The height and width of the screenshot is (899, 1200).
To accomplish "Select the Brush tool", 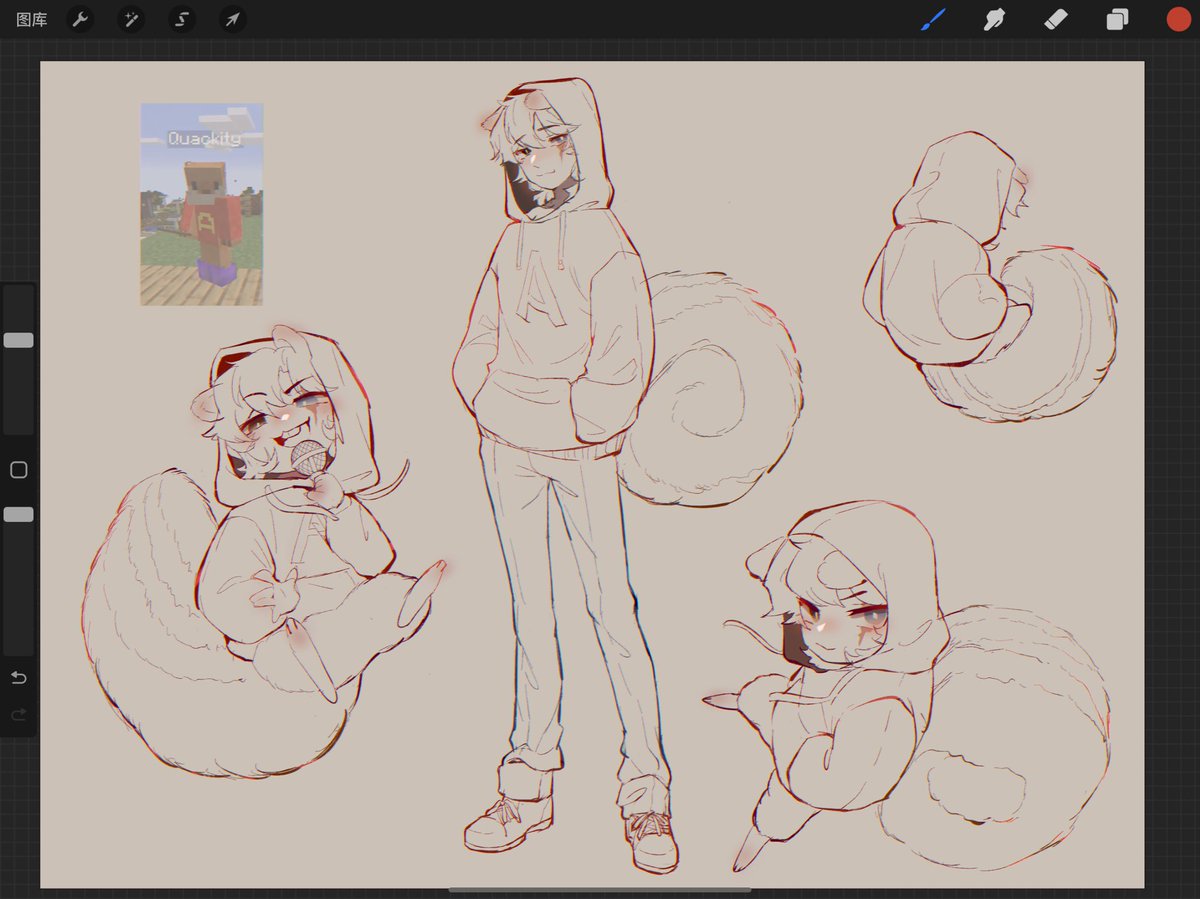I will pos(933,19).
